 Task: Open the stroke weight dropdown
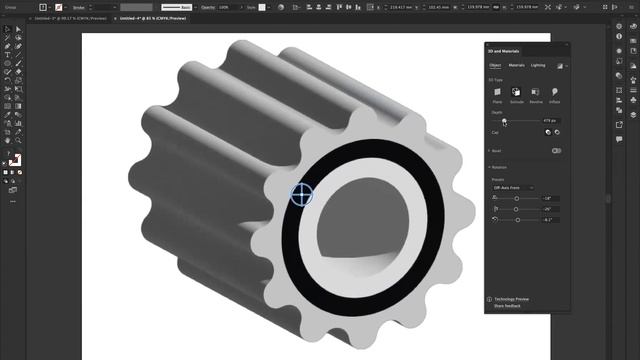pyautogui.click(x=114, y=7)
